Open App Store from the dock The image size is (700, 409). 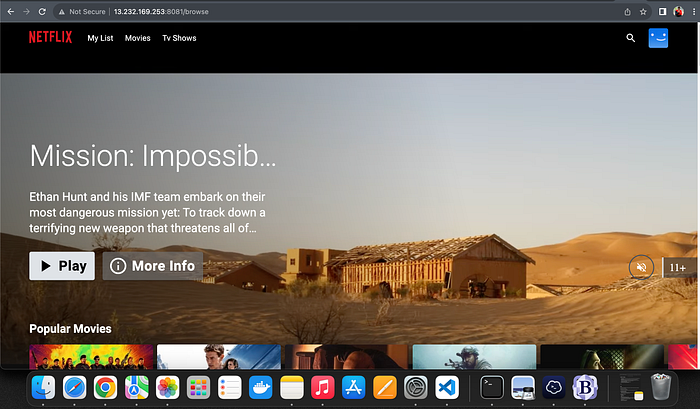[x=354, y=387]
